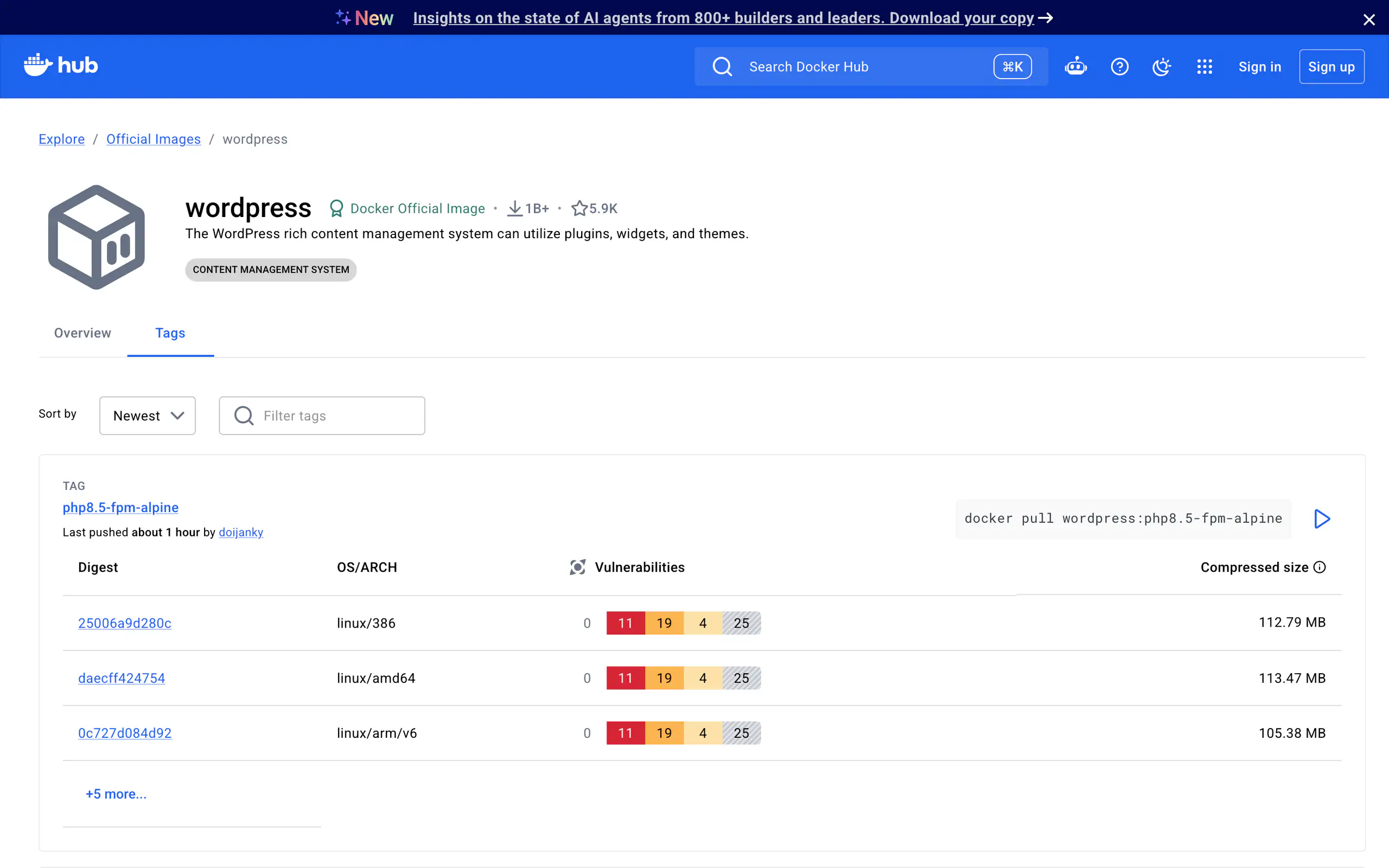1389x868 pixels.
Task: Click the red critical 11 for linux/386
Action: click(x=626, y=623)
